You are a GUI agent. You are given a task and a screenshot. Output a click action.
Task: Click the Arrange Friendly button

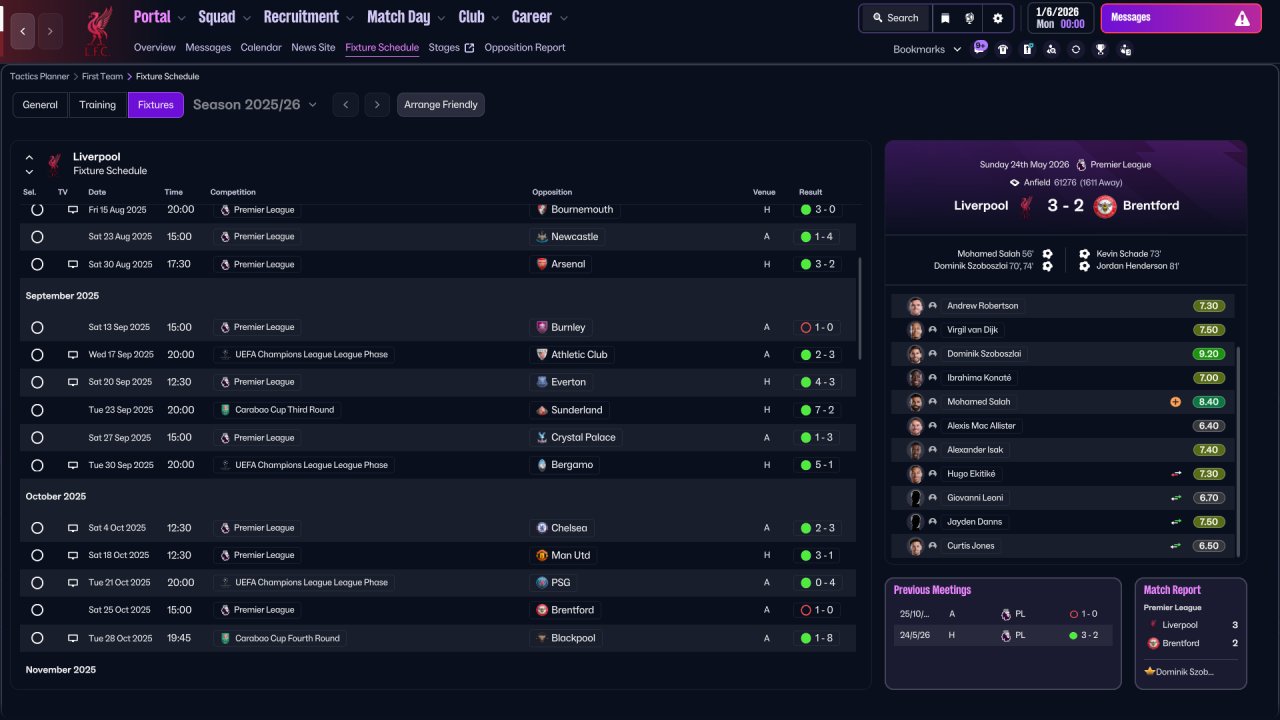click(x=441, y=105)
